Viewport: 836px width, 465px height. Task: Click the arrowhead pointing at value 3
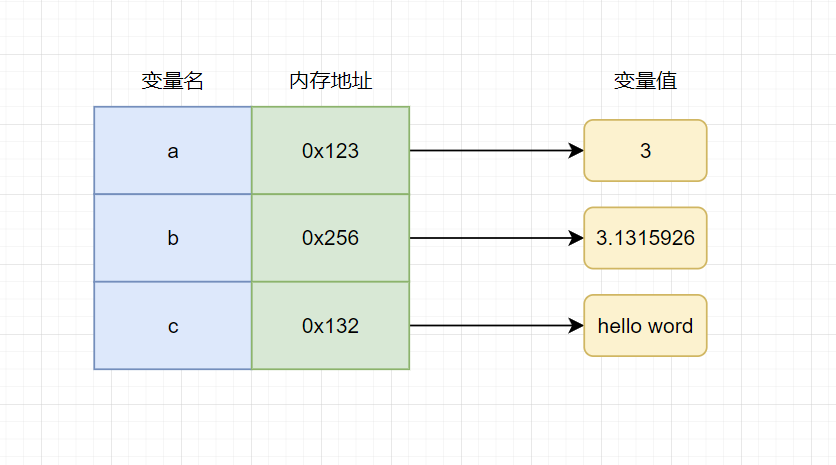576,151
